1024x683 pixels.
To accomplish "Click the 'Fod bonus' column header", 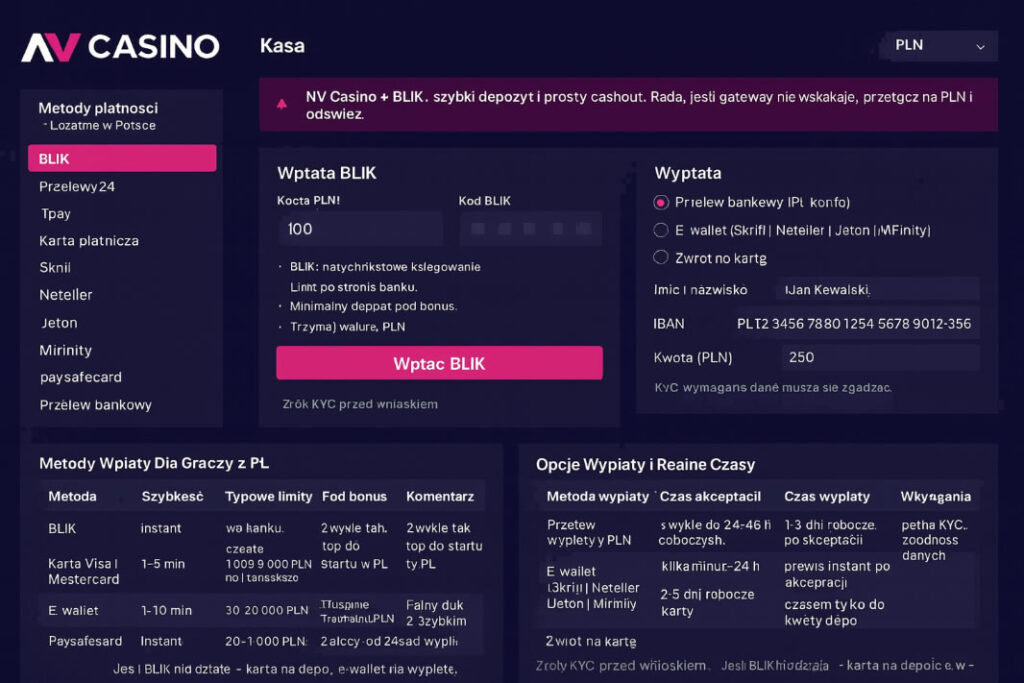I will pos(354,496).
